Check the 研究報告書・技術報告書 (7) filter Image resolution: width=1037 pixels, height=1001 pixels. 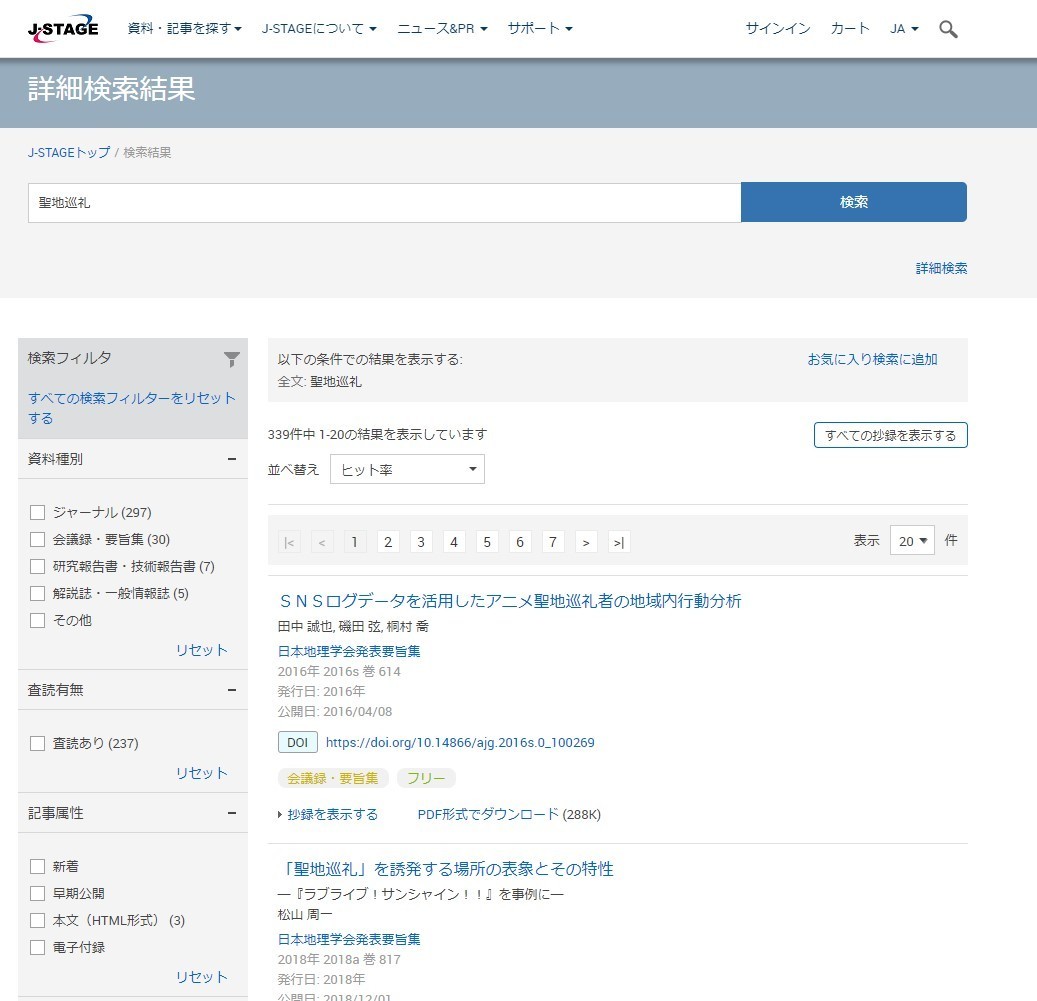pyautogui.click(x=37, y=567)
